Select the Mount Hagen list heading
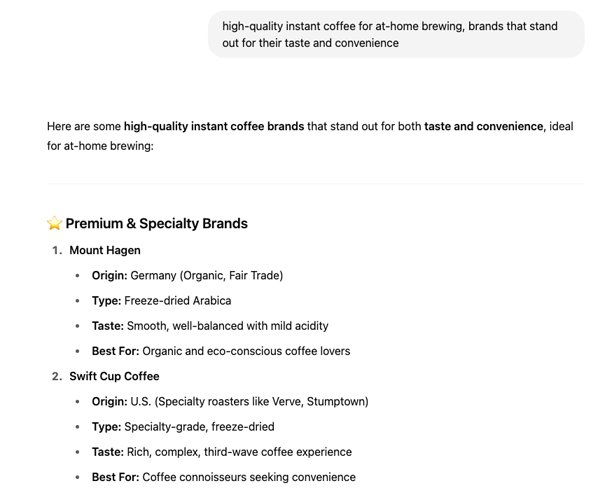Viewport: 598px width, 496px height. pyautogui.click(x=105, y=250)
